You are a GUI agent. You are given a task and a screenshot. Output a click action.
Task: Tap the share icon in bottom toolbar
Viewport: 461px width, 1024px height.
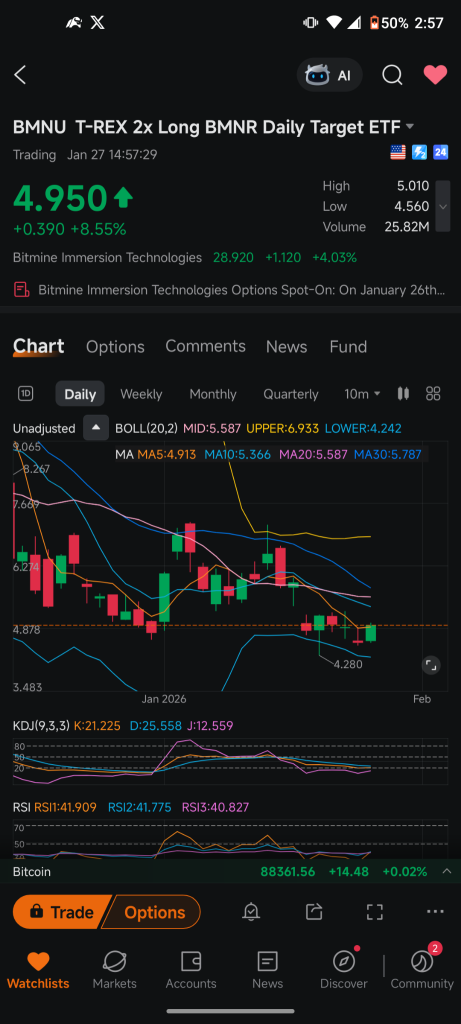pos(313,912)
